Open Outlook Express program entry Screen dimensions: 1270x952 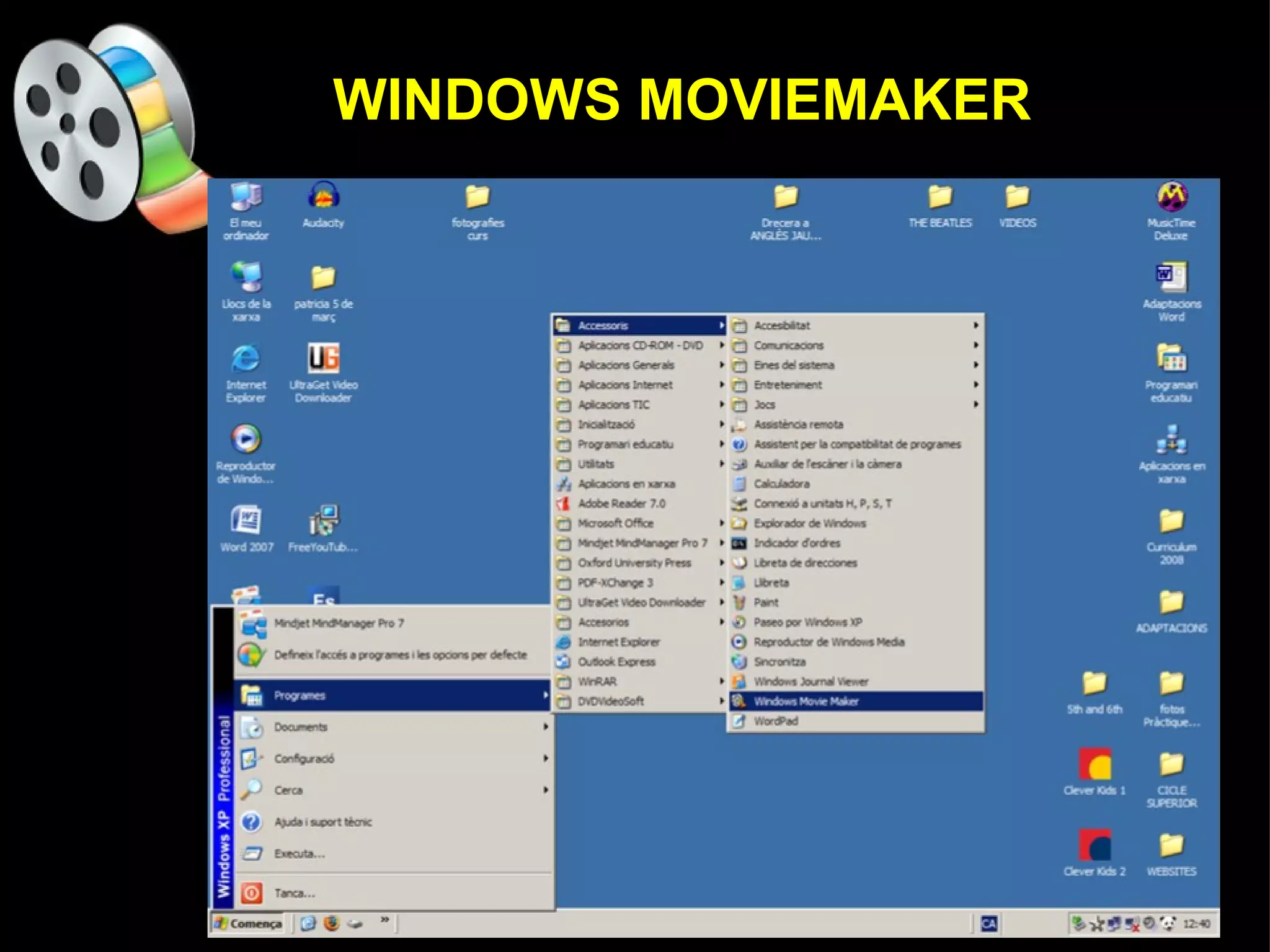coord(640,661)
